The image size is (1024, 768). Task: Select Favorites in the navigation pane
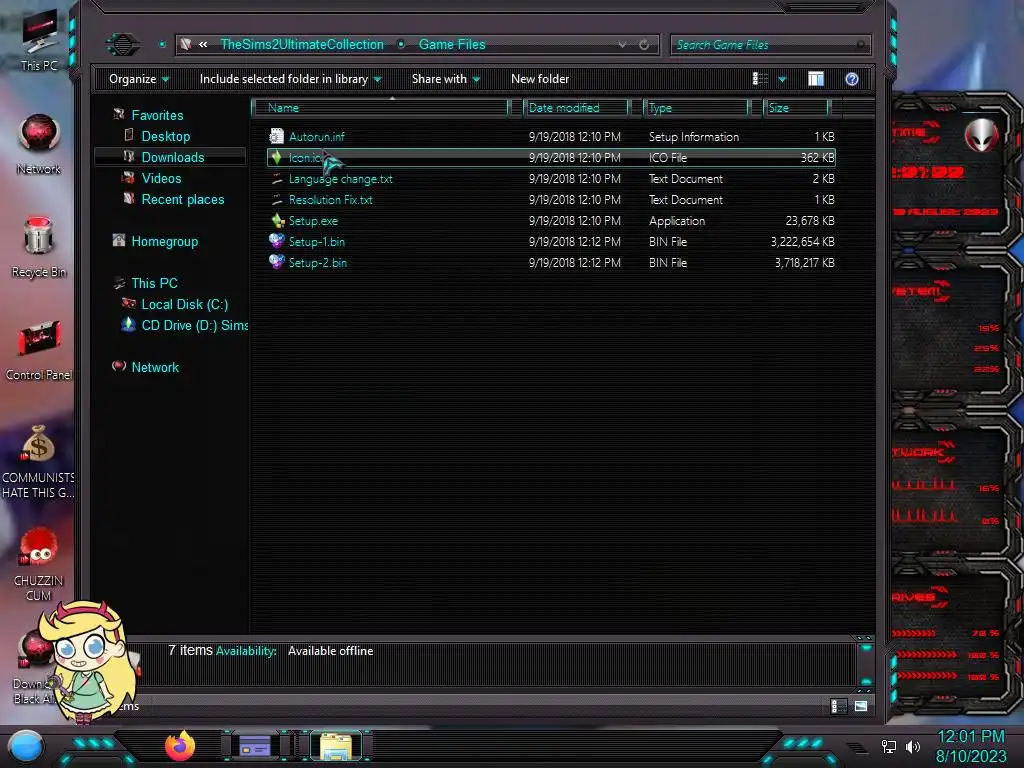click(157, 115)
